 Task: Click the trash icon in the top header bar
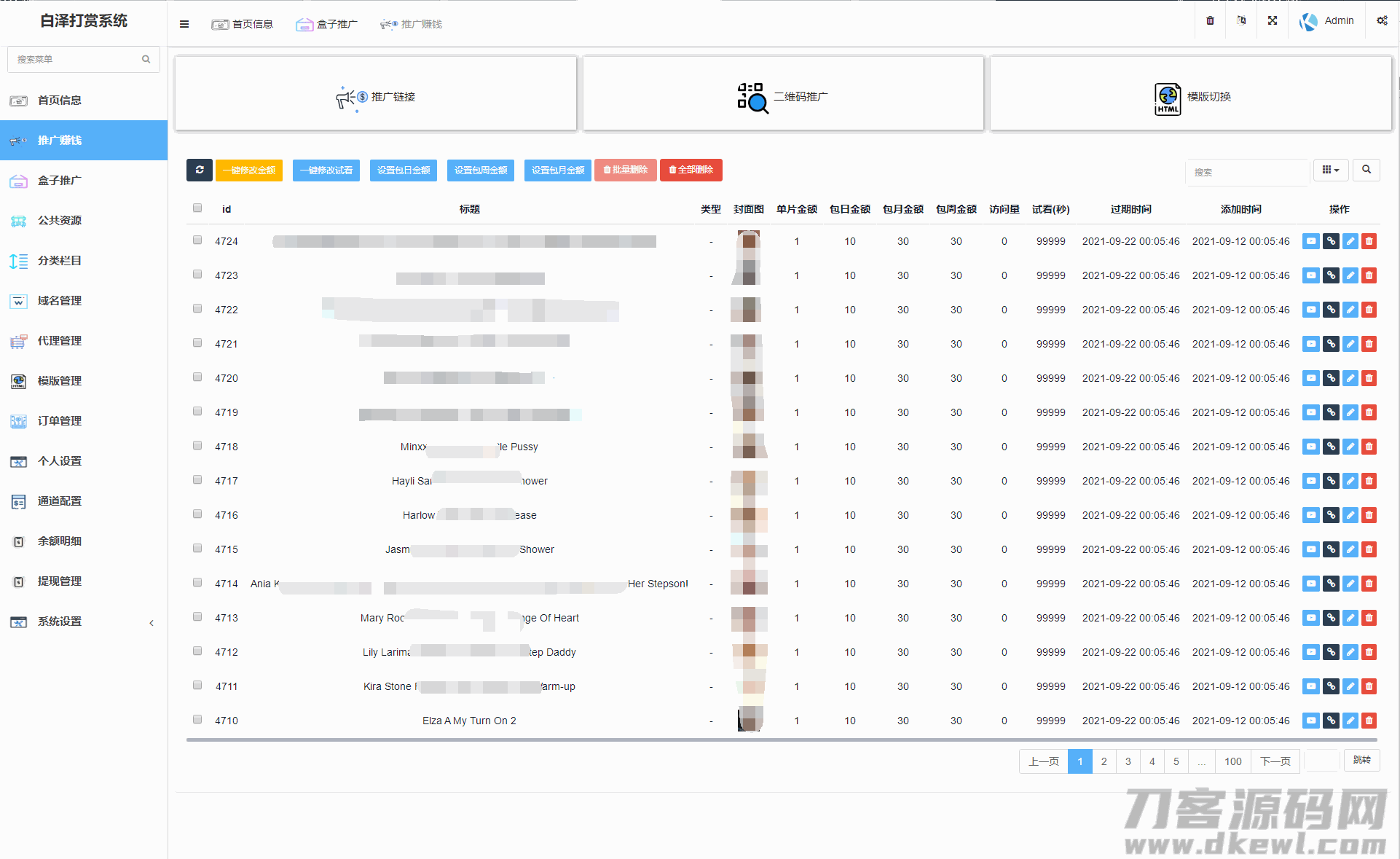tap(1210, 21)
